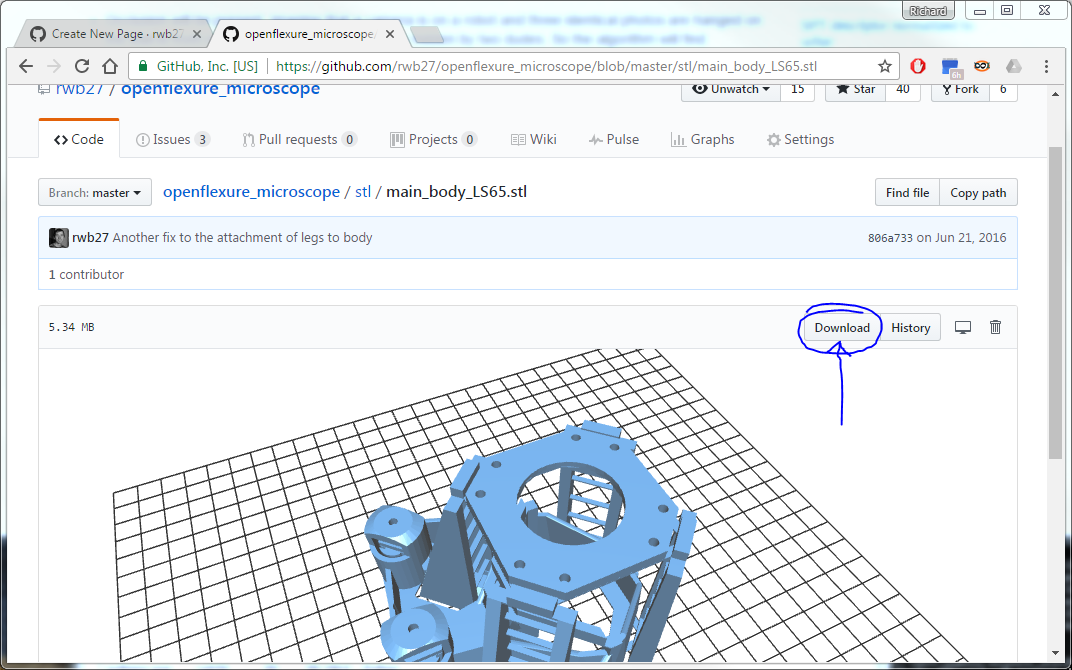Viewport: 1072px width, 670px height.
Task: Open Chrome's three-dot customize menu
Action: coord(1044,65)
